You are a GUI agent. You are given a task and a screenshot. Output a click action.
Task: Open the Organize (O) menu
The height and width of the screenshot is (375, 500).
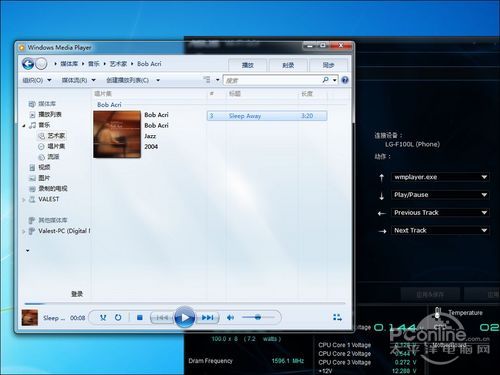[x=37, y=80]
